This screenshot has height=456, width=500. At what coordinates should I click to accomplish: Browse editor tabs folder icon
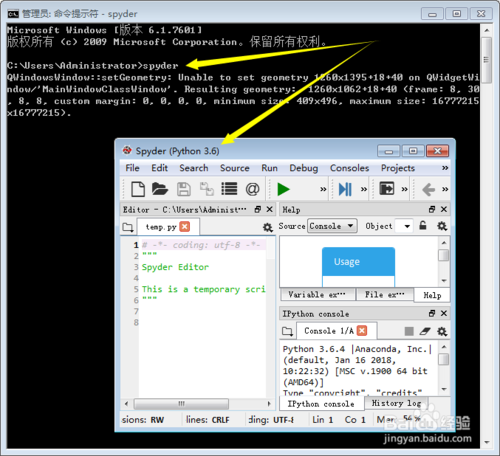click(x=128, y=227)
